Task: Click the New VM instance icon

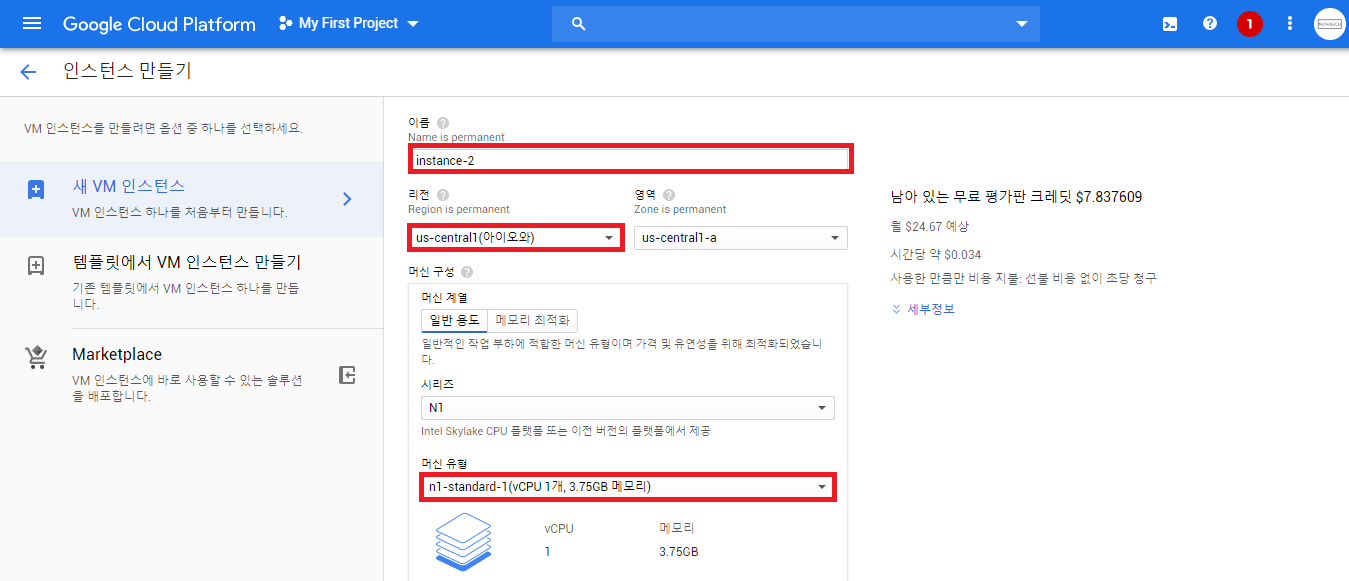Action: pos(36,189)
